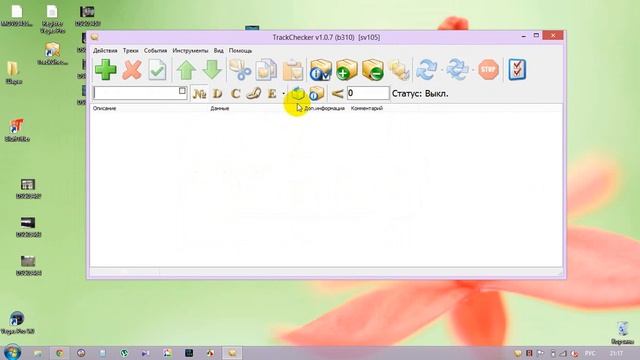Click the Copy documents icon

tap(266, 70)
